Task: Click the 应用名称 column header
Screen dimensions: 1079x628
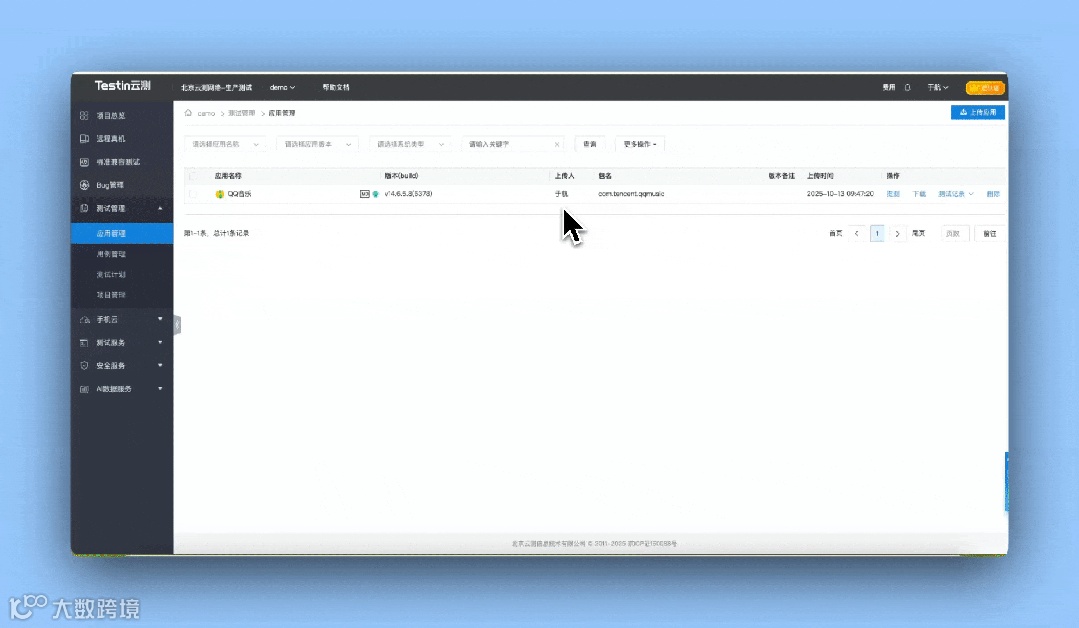Action: (x=228, y=176)
